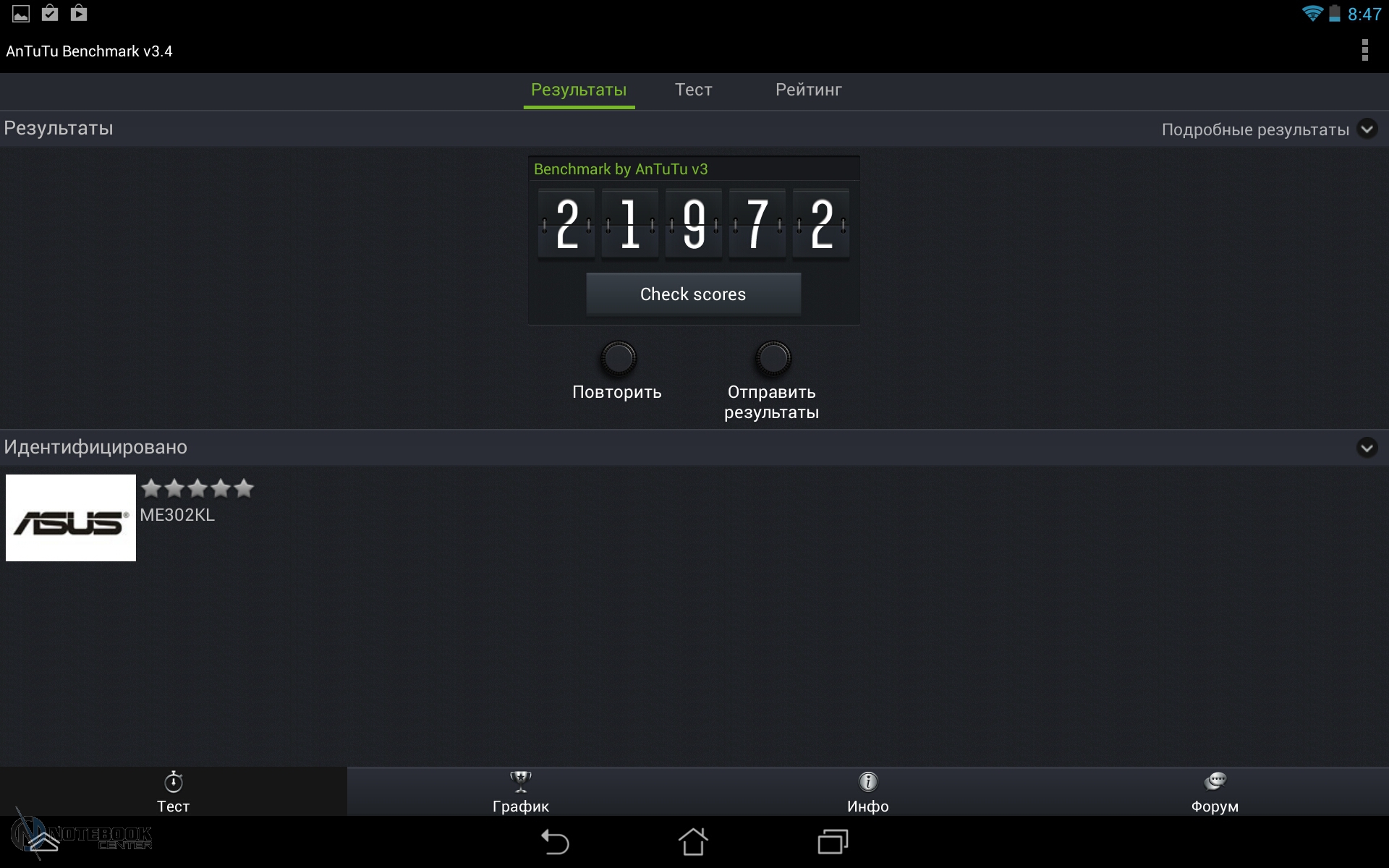Viewport: 1389px width, 868px height.
Task: Switch to the Рейтинг tab
Action: [808, 90]
